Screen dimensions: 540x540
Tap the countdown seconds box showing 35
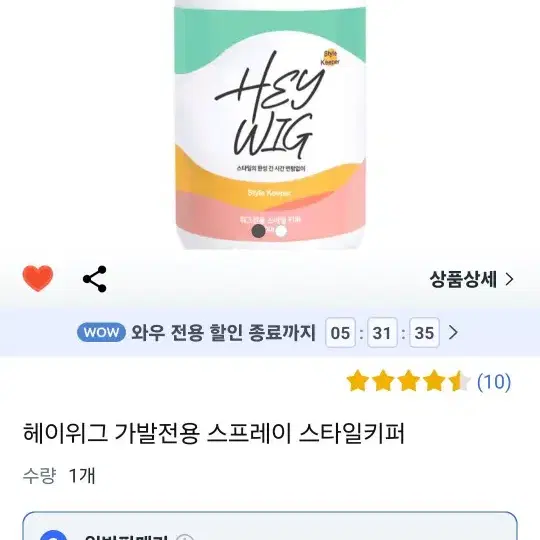[424, 333]
